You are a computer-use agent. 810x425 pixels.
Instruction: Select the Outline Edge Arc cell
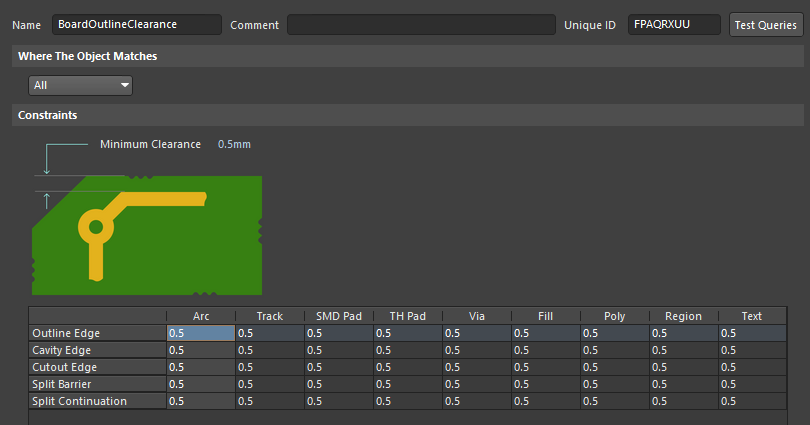click(201, 333)
